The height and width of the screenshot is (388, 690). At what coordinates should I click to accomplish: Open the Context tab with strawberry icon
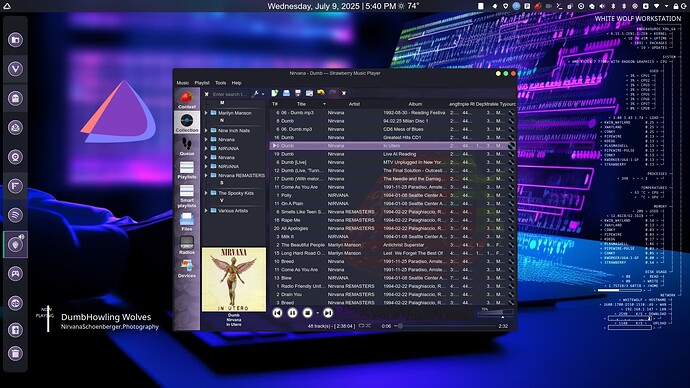pos(187,99)
